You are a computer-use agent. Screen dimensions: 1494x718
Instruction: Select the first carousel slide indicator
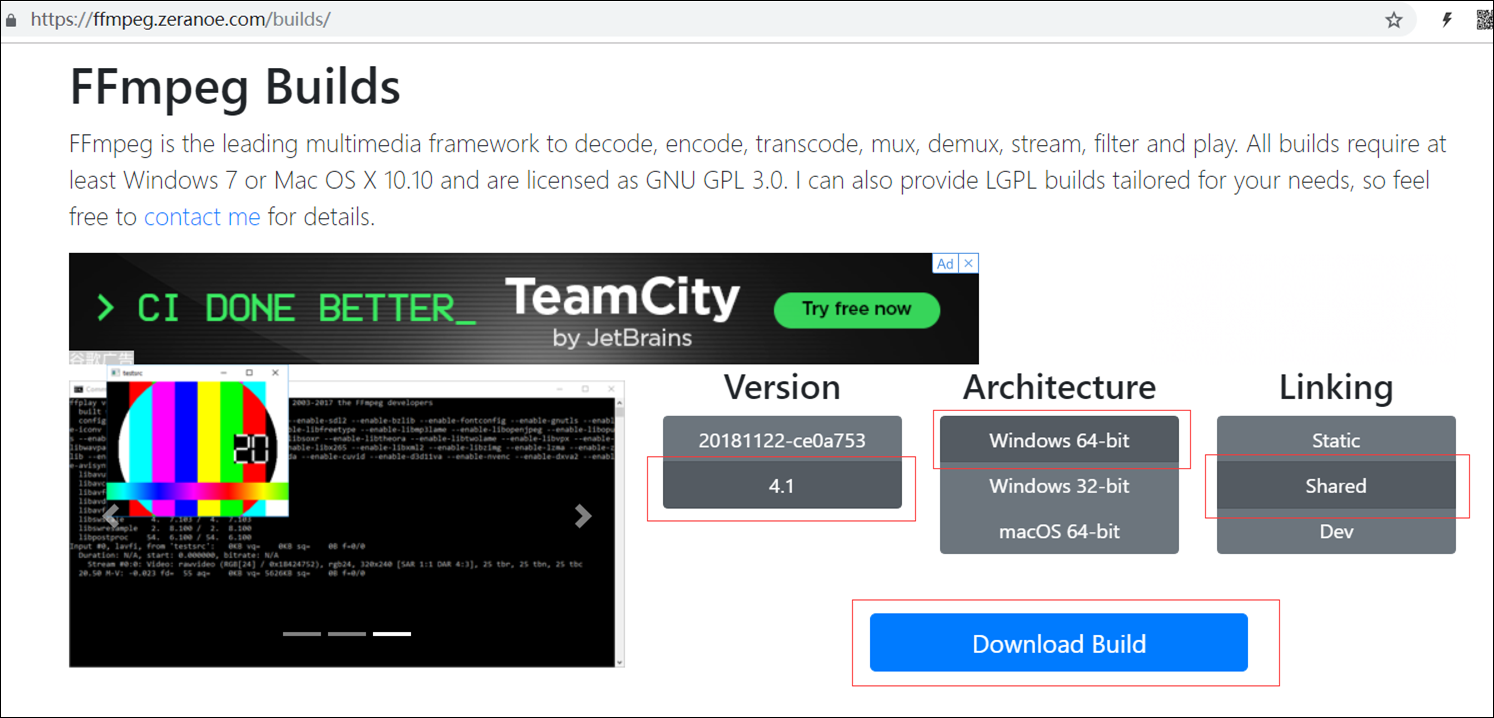point(302,634)
